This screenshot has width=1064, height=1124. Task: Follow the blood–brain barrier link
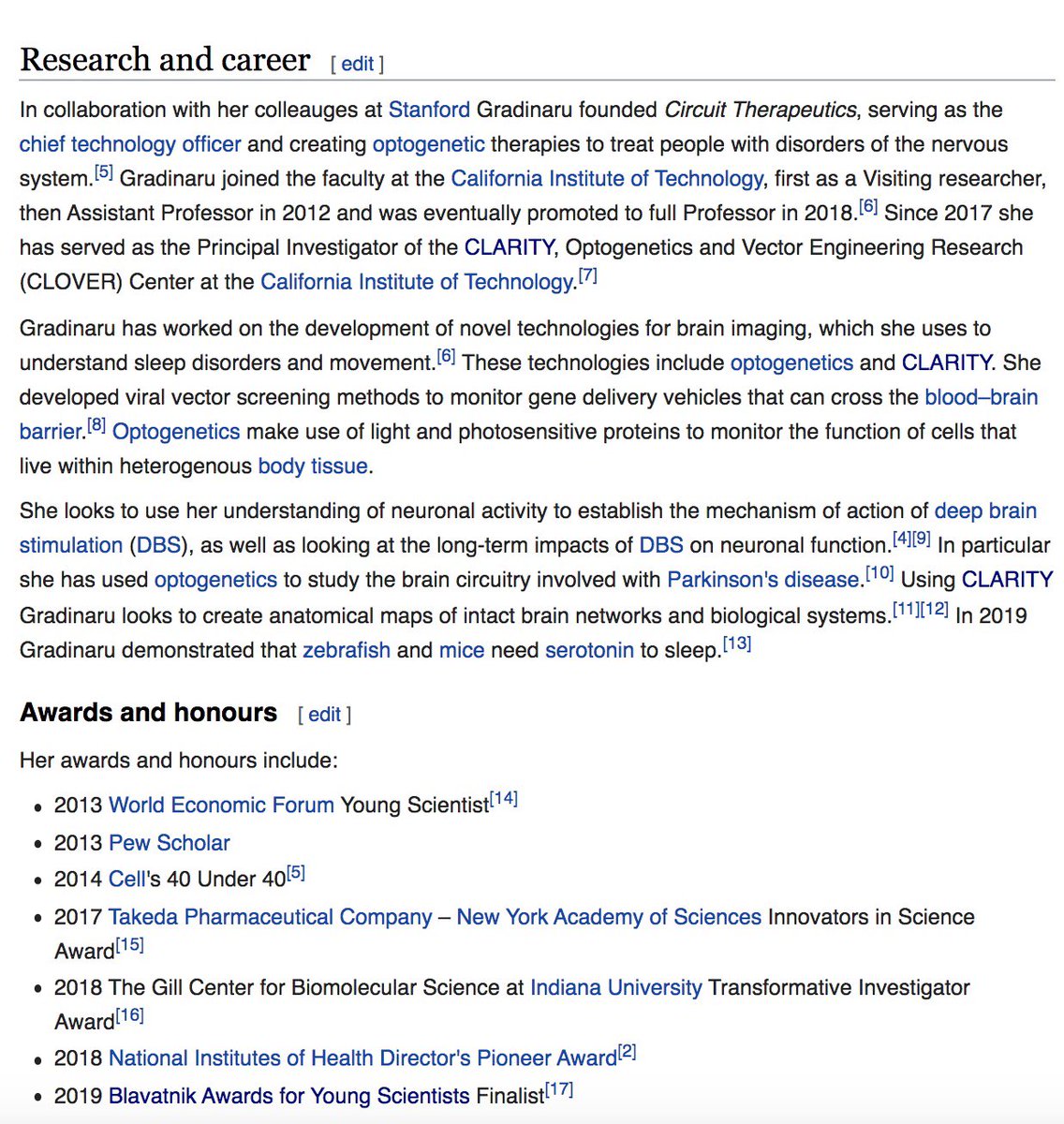click(981, 397)
